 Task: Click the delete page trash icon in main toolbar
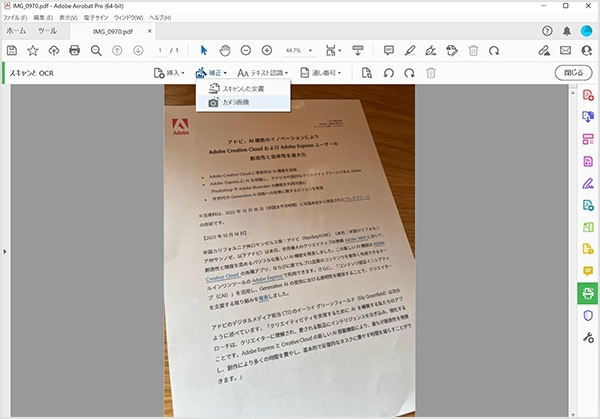473,50
